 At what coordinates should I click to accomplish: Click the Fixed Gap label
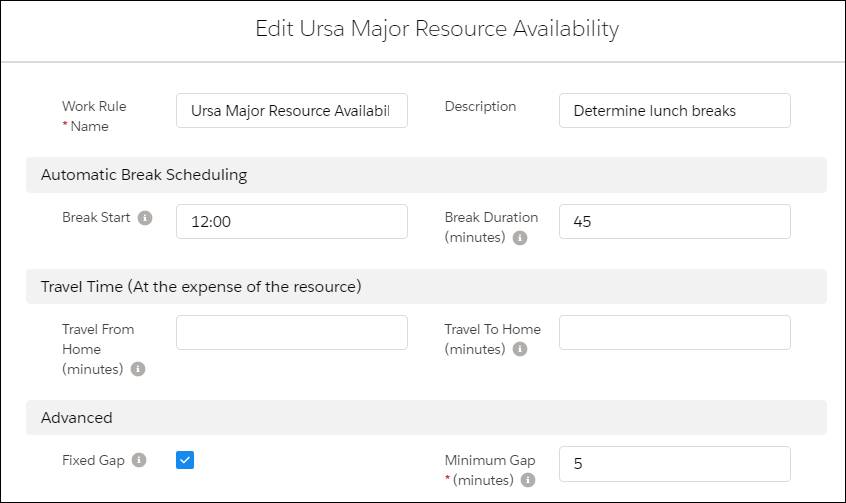[x=93, y=460]
